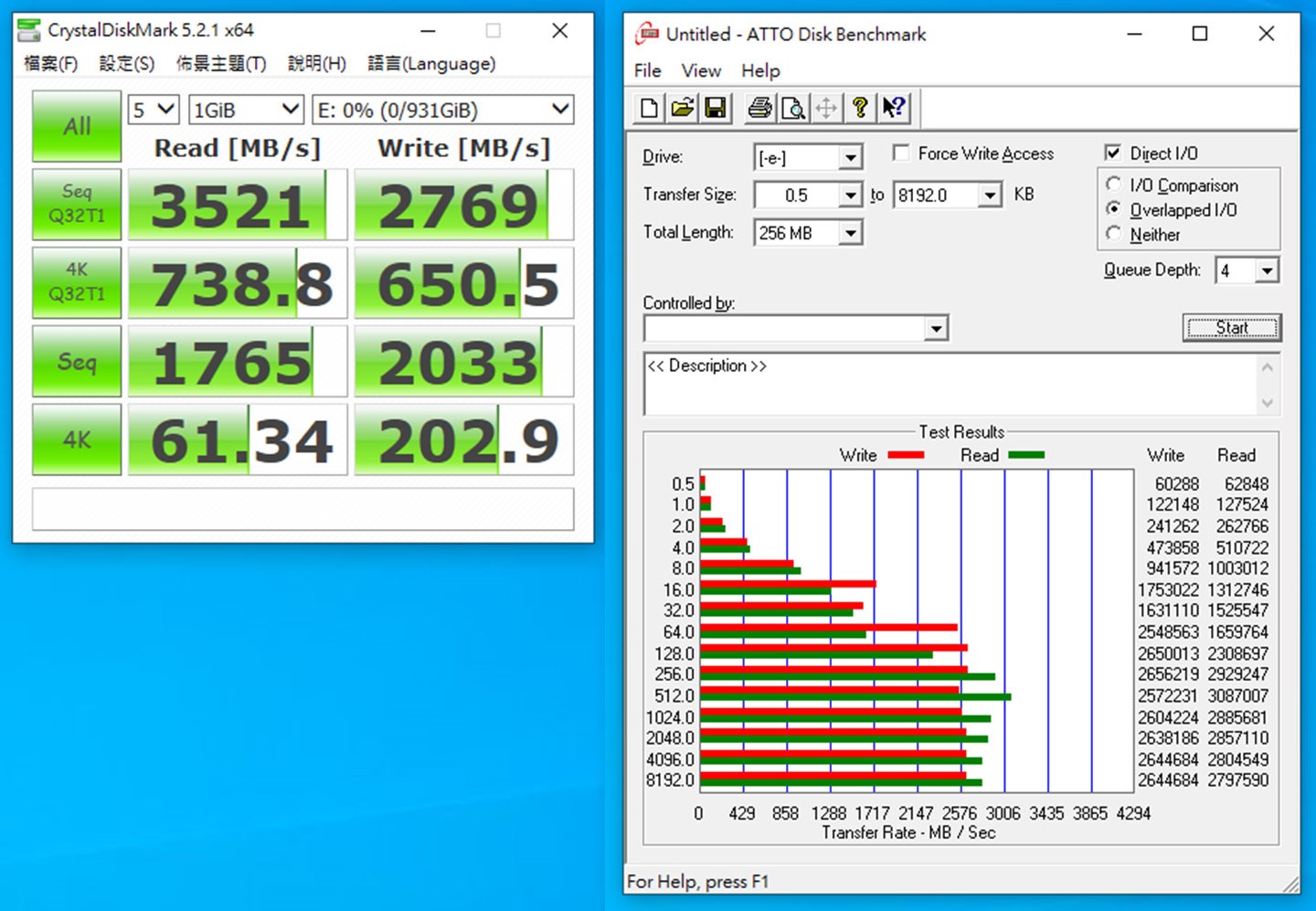Run the plain Seq test button
Image resolution: width=1316 pixels, height=911 pixels.
pyautogui.click(x=77, y=361)
